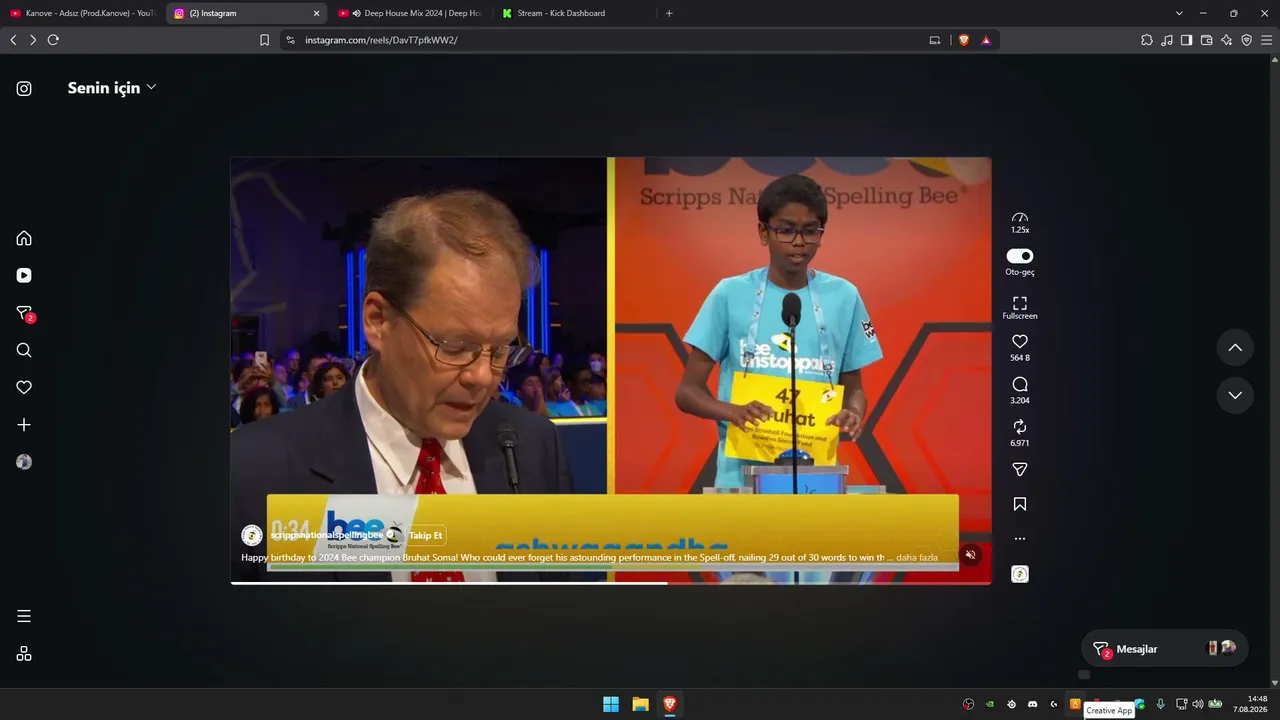Bookmark this page from the address bar
Image resolution: width=1280 pixels, height=720 pixels.
tap(264, 40)
